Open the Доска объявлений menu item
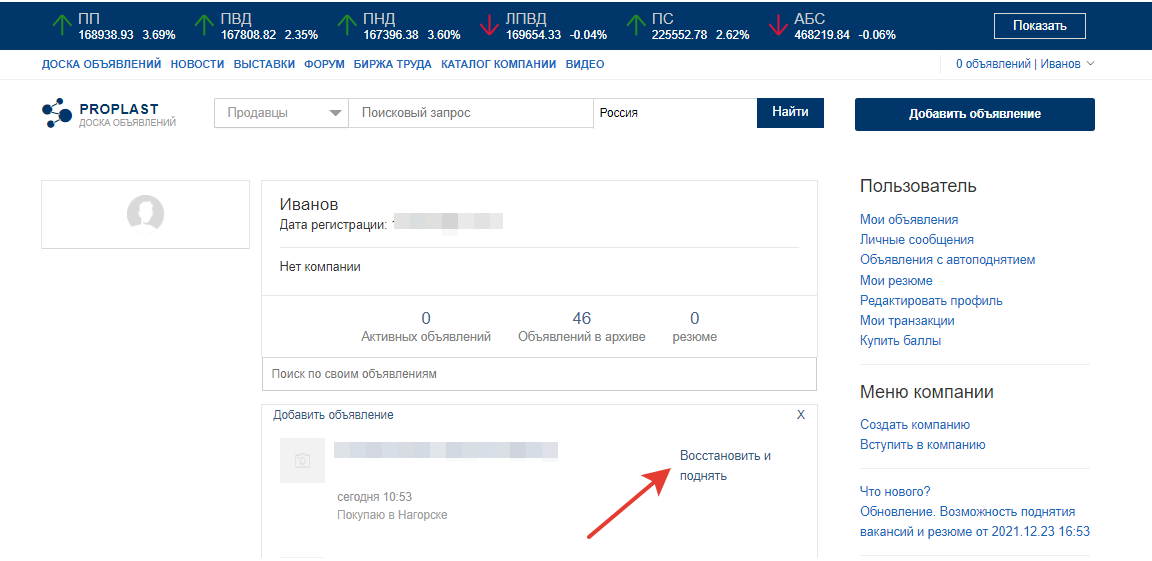The height and width of the screenshot is (561, 1152). [101, 65]
